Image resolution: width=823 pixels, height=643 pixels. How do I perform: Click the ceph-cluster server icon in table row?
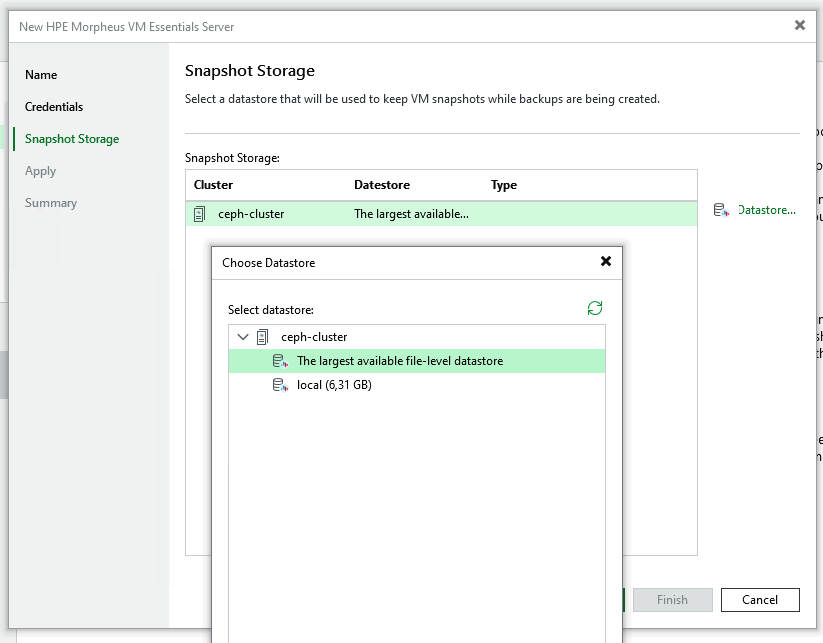point(199,214)
